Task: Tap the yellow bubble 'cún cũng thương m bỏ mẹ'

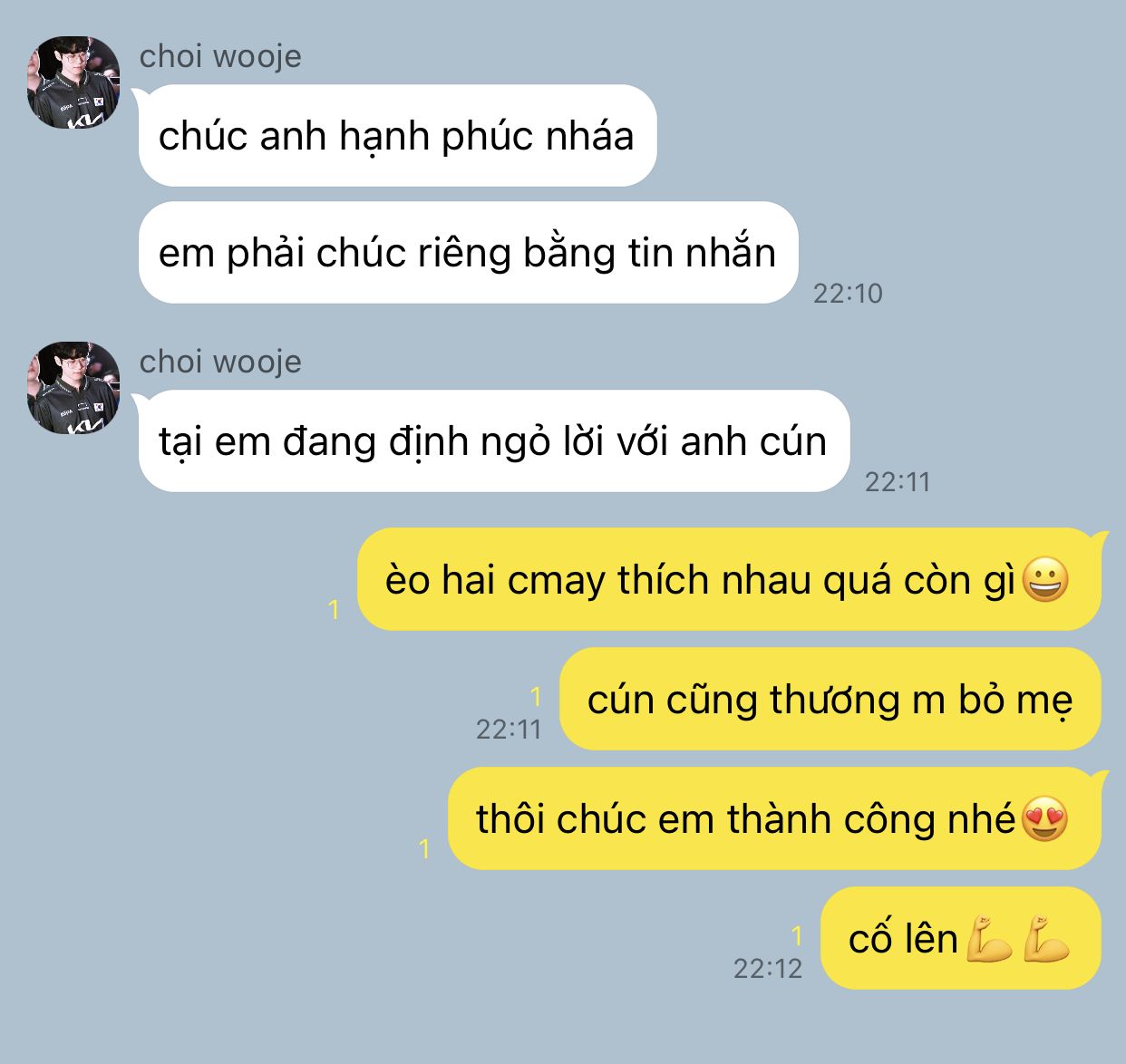Action: pyautogui.click(x=830, y=700)
